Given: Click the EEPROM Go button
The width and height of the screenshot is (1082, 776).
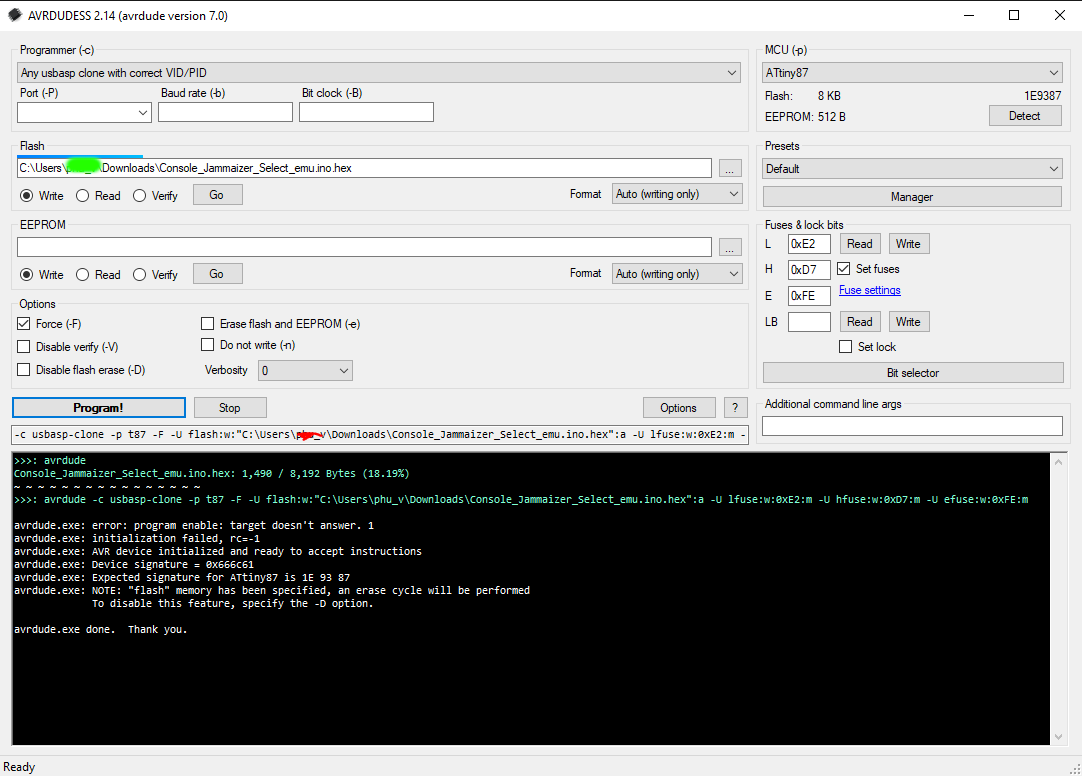Looking at the screenshot, I should point(217,274).
